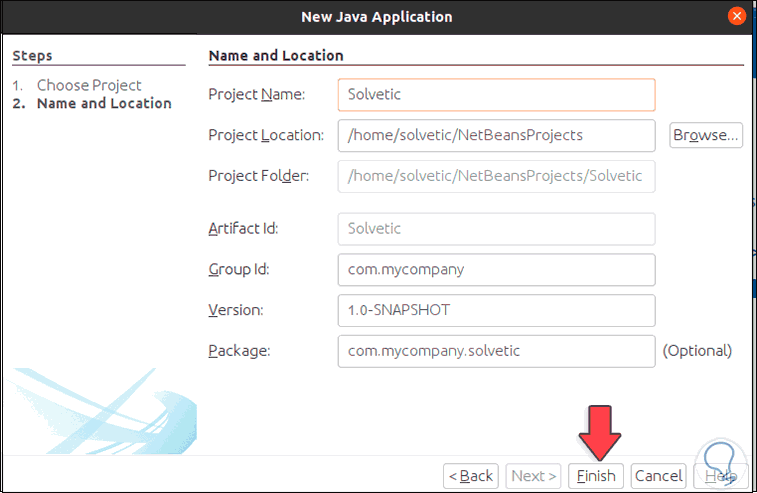757x493 pixels.
Task: Click the Name and Location step
Action: tap(104, 103)
